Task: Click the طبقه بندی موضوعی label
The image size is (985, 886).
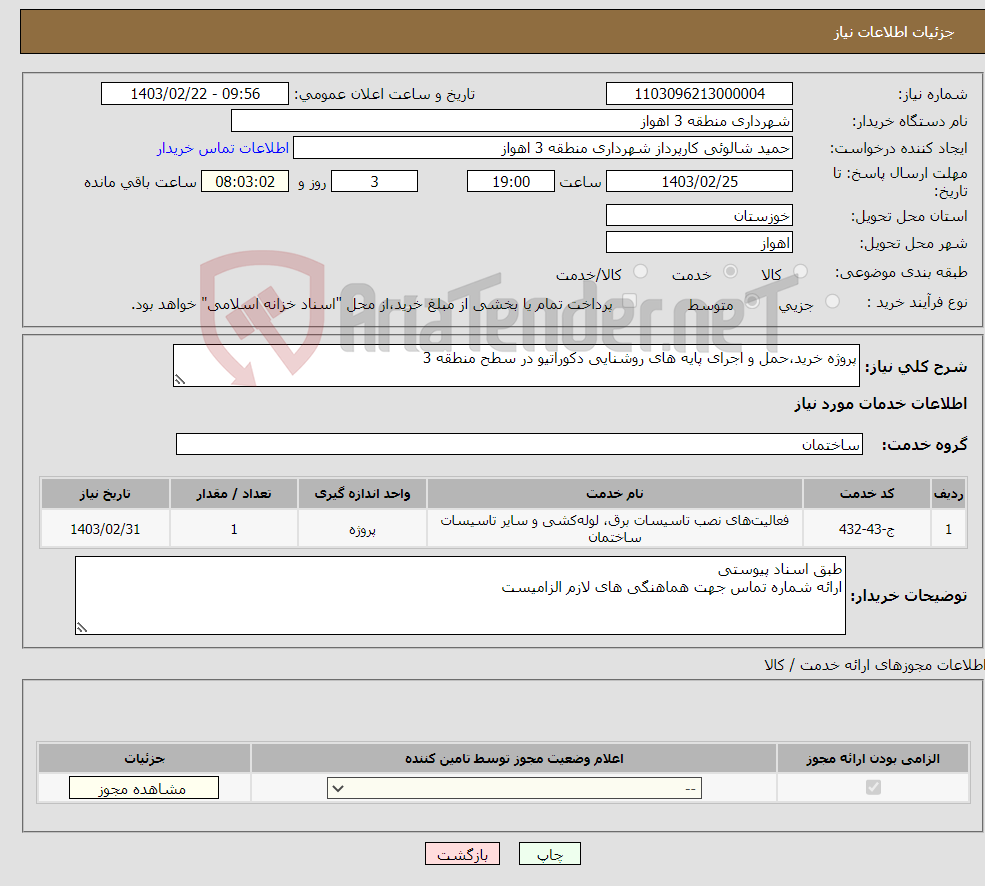Action: point(901,273)
